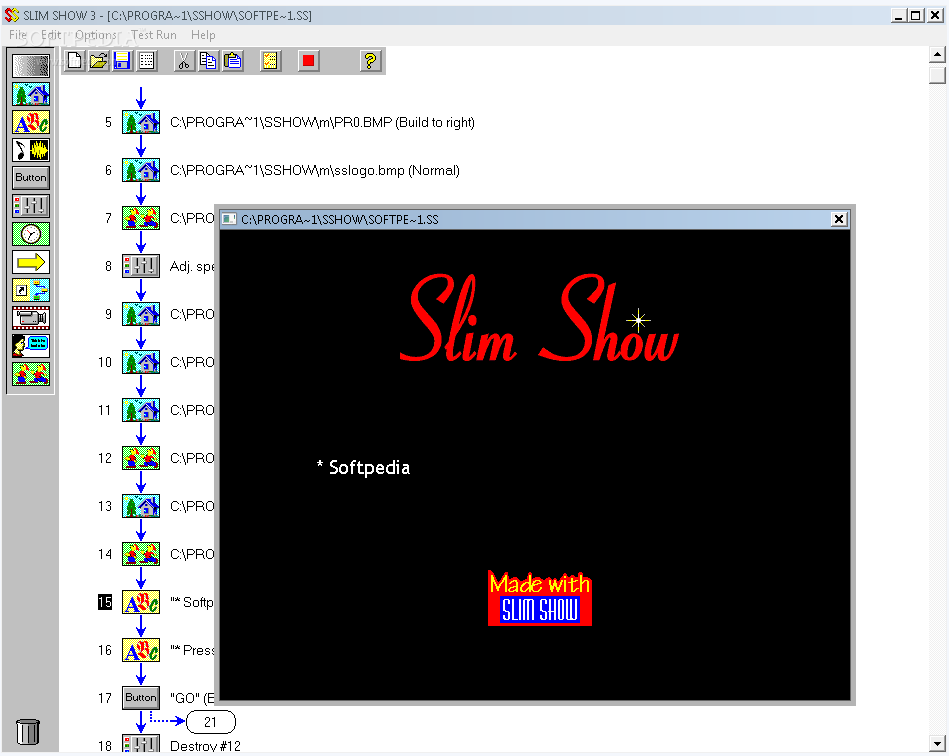The image size is (949, 756).
Task: Select the speech bubble tool in palette
Action: [x=31, y=346]
